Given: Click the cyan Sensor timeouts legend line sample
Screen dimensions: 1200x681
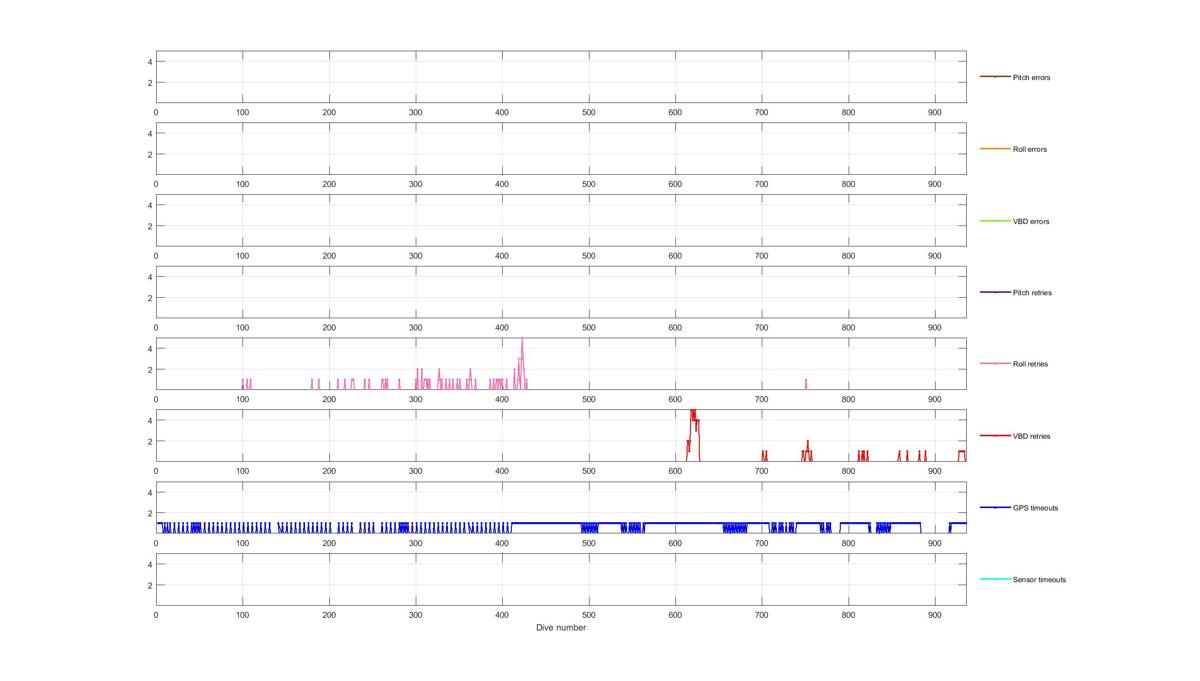Looking at the screenshot, I should (995, 580).
